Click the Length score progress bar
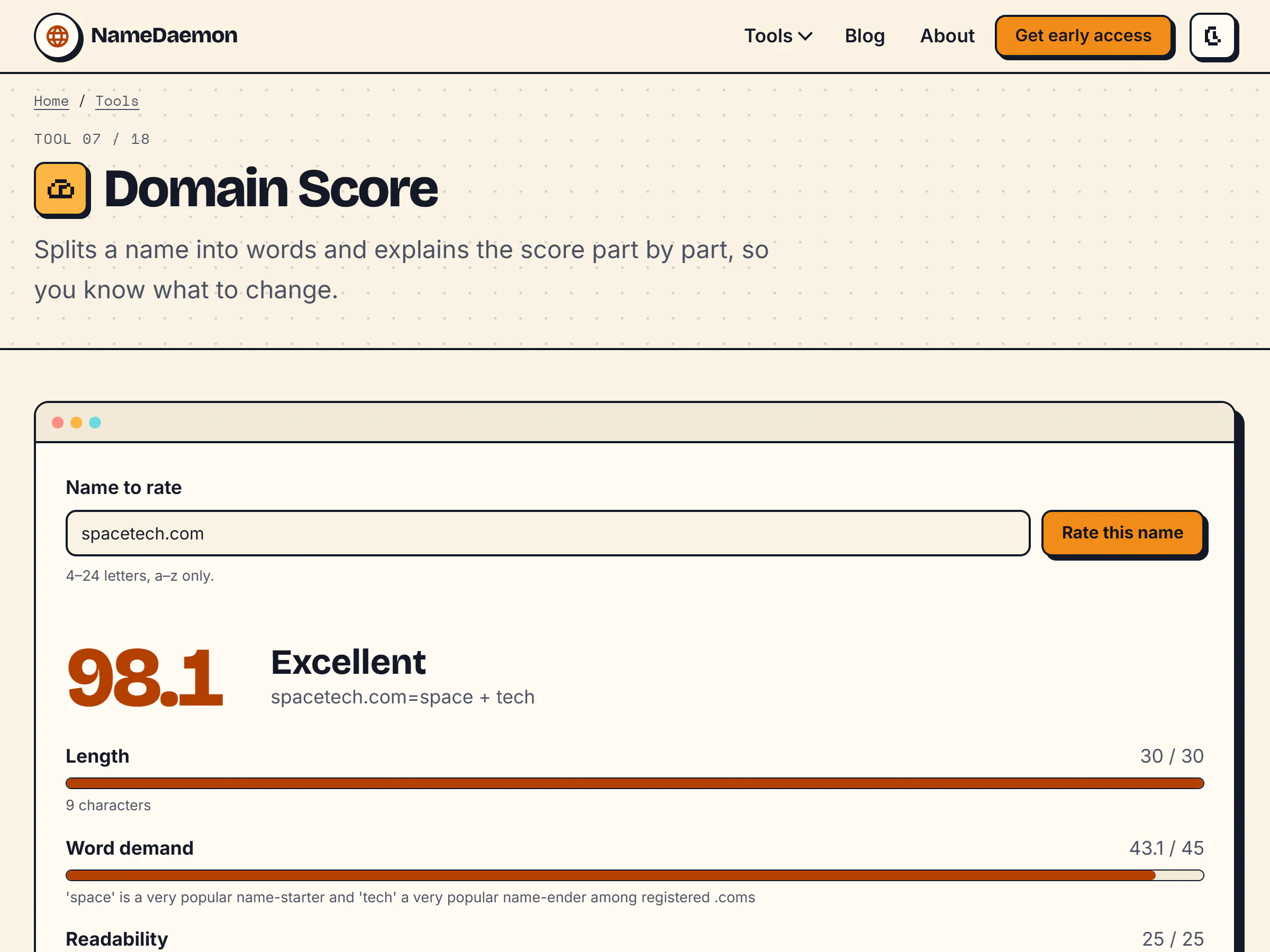 [634, 783]
